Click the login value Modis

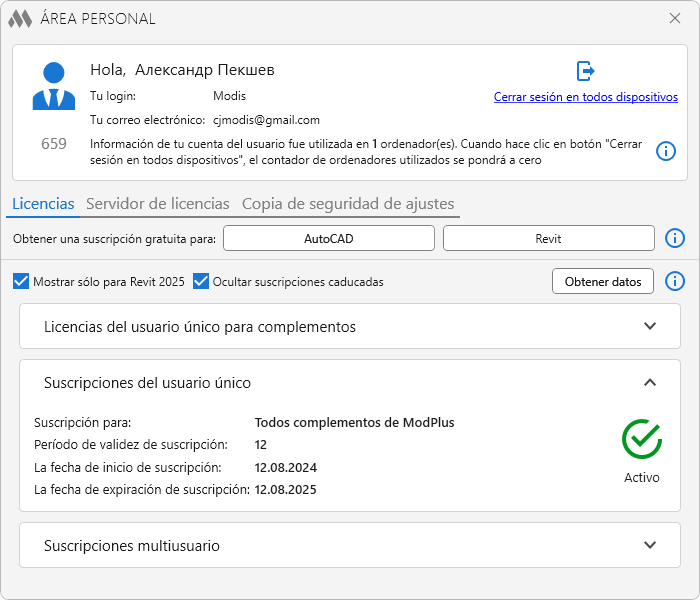tap(229, 96)
